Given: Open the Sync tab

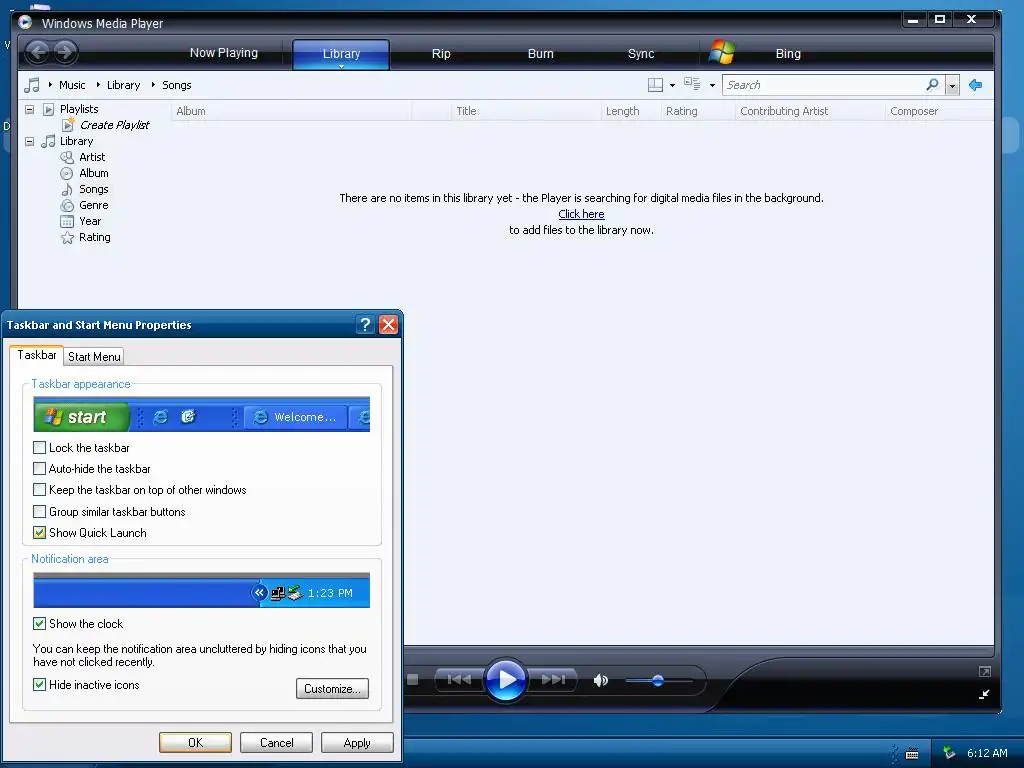Looking at the screenshot, I should coord(641,54).
